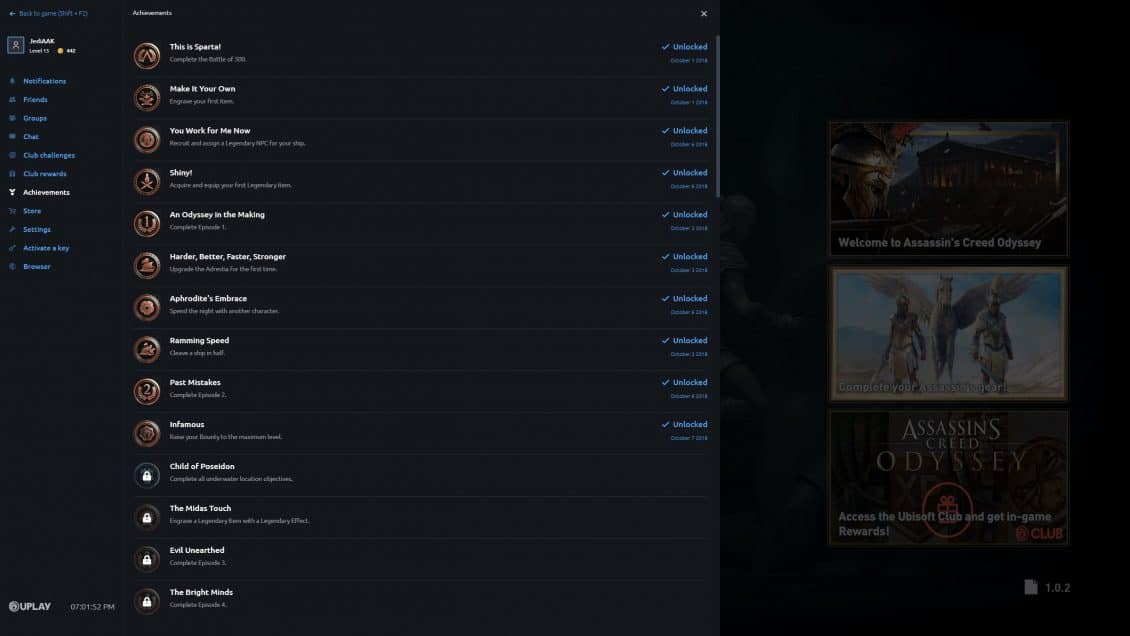Click the Uplay logo at bottom left
The width and height of the screenshot is (1130, 636).
pyautogui.click(x=30, y=606)
